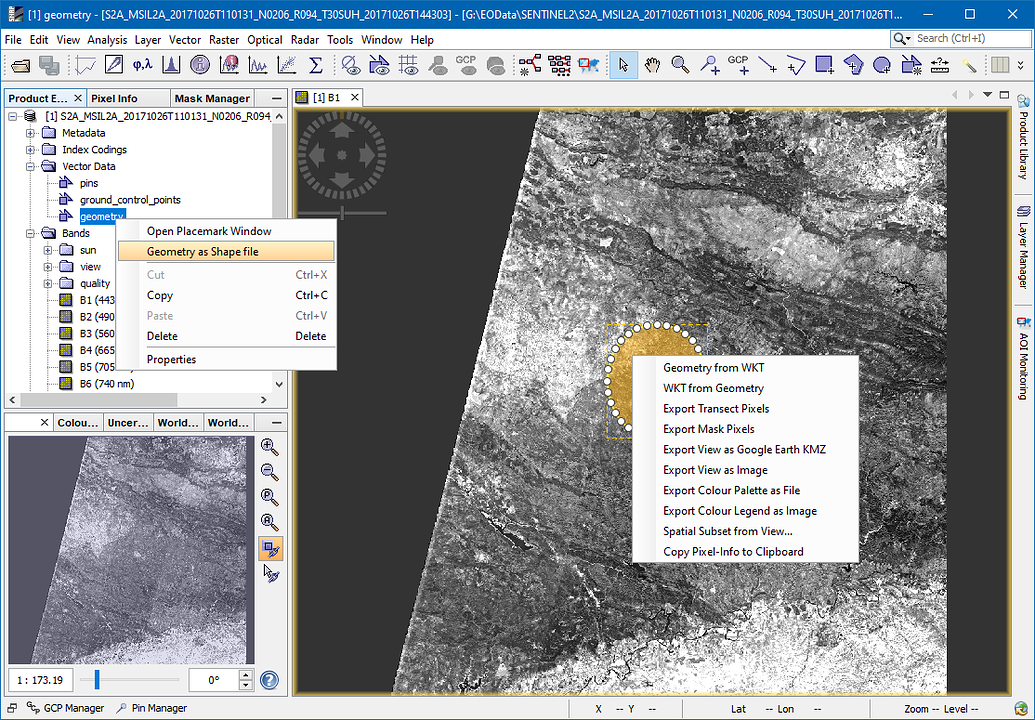Viewport: 1035px width, 720px height.
Task: Select the Ellipse drawing tool
Action: [x=882, y=64]
